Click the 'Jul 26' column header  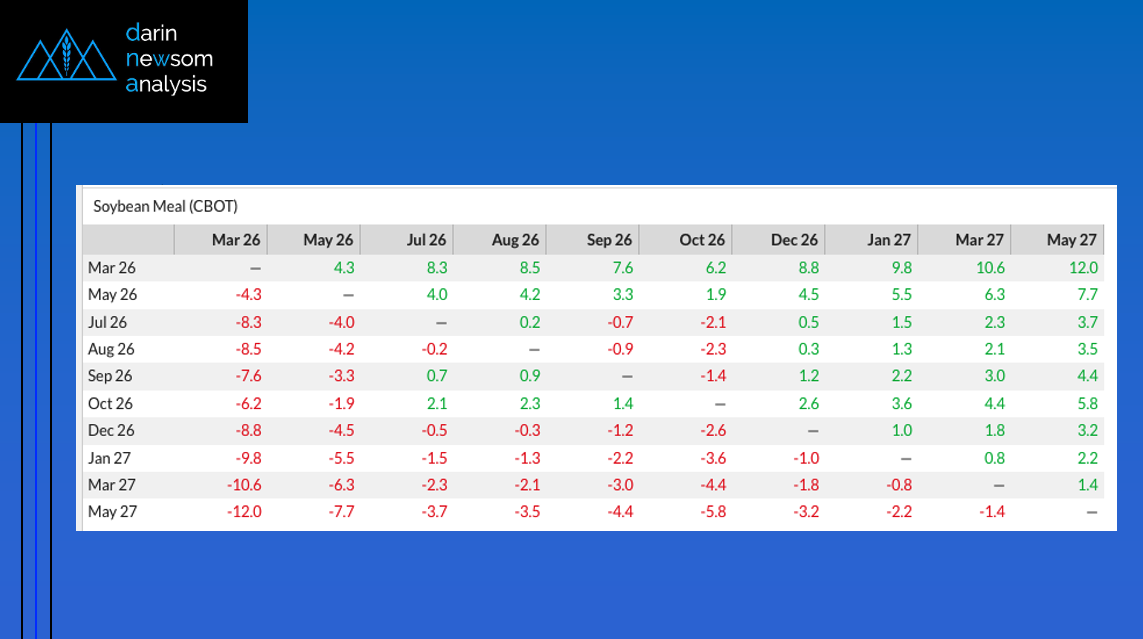pyautogui.click(x=426, y=240)
